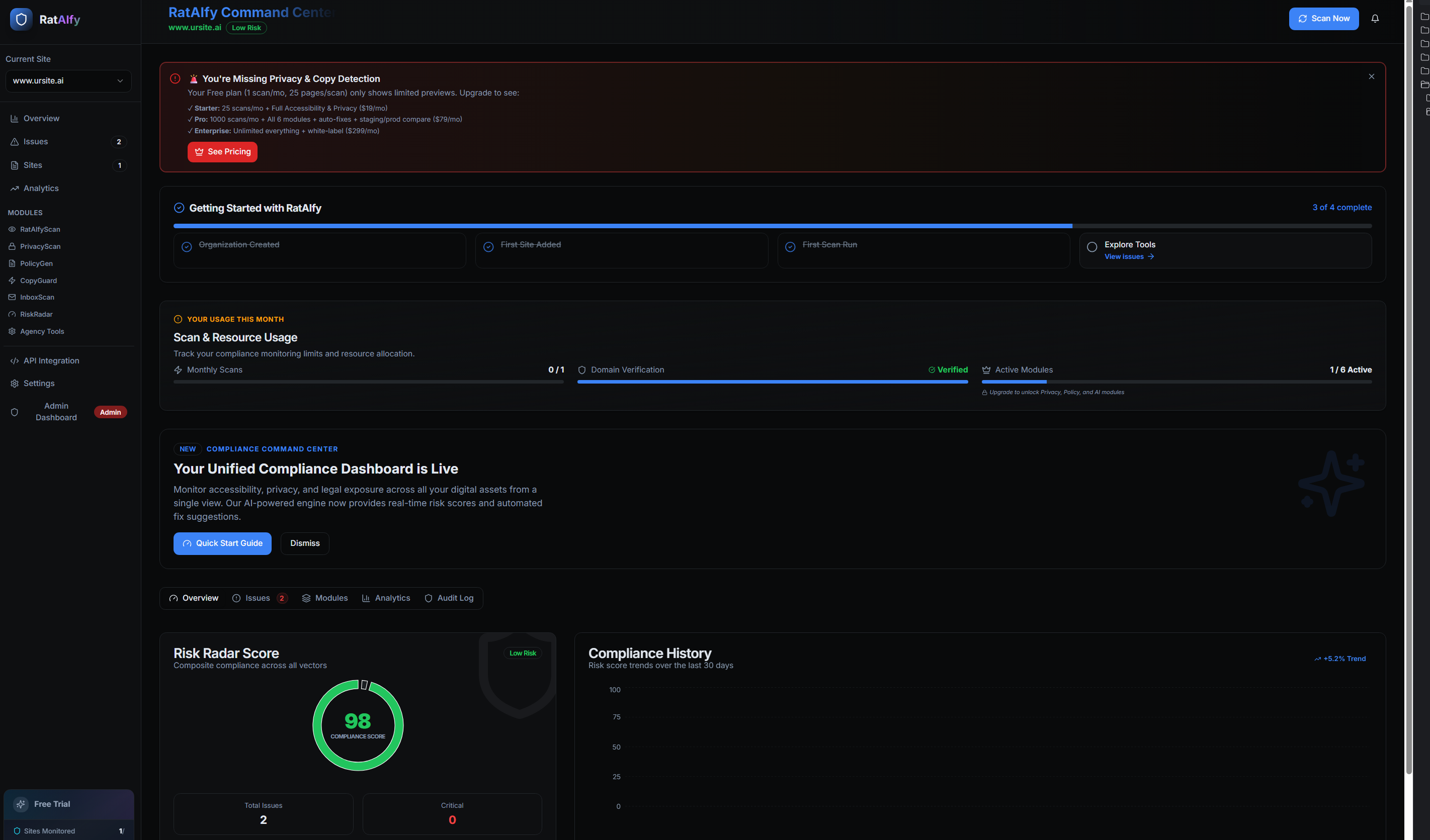1430x840 pixels.
Task: Open RiskRadar gauge module
Action: point(12,314)
